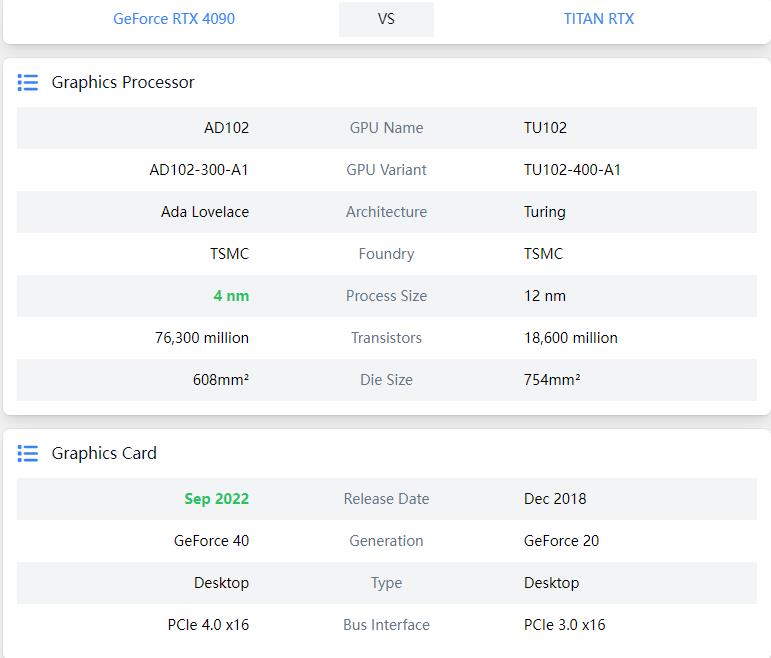Click the Graphics Card list icon

click(28, 453)
